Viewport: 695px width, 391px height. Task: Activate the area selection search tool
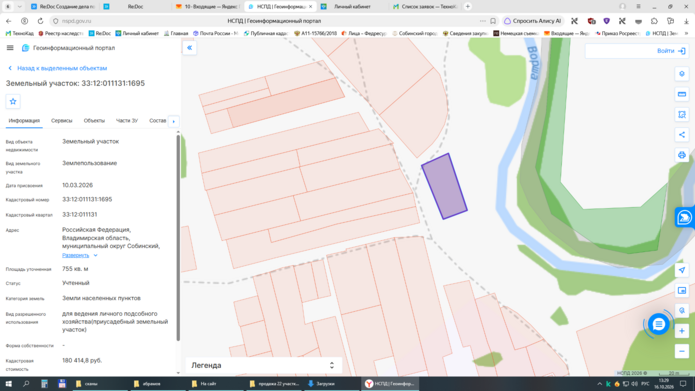[x=682, y=114]
